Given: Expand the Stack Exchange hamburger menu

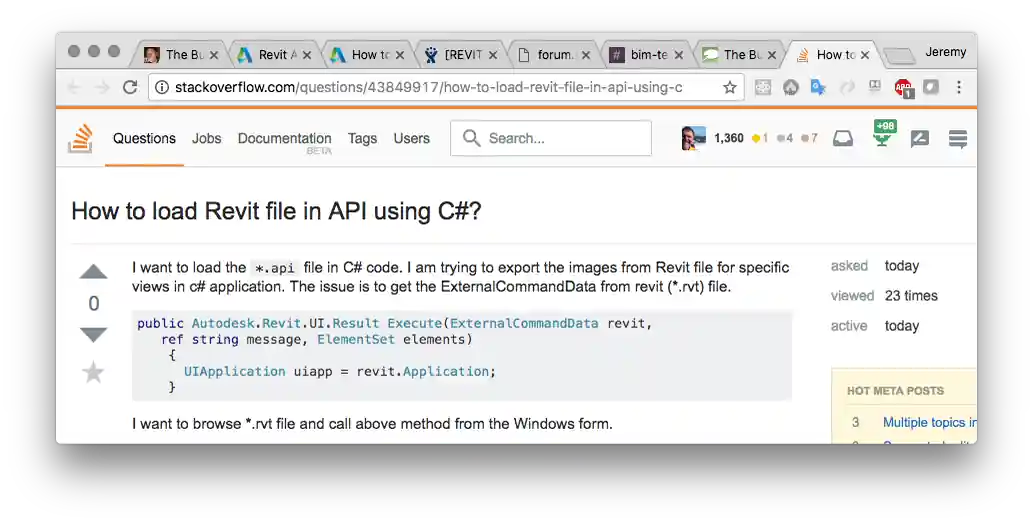Looking at the screenshot, I should (x=957, y=139).
